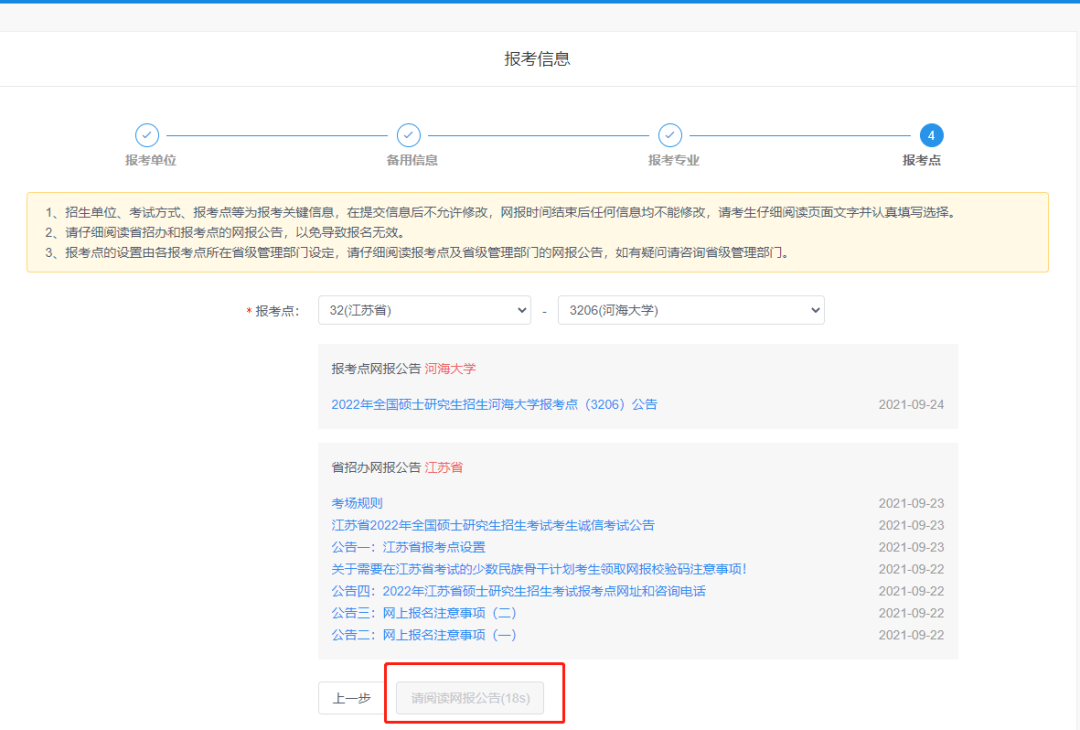1080x730 pixels.
Task: Click the date beside 考场规则
Action: point(911,503)
